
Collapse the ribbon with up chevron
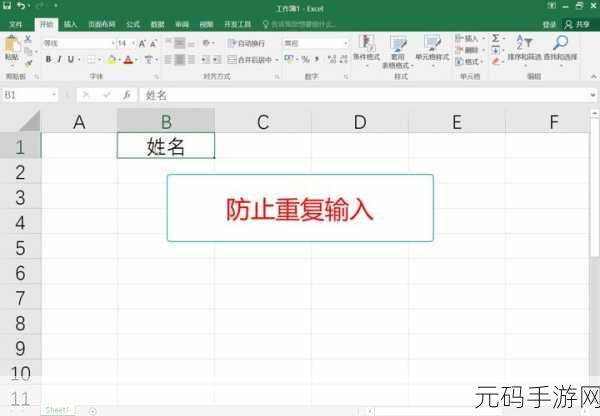[593, 77]
